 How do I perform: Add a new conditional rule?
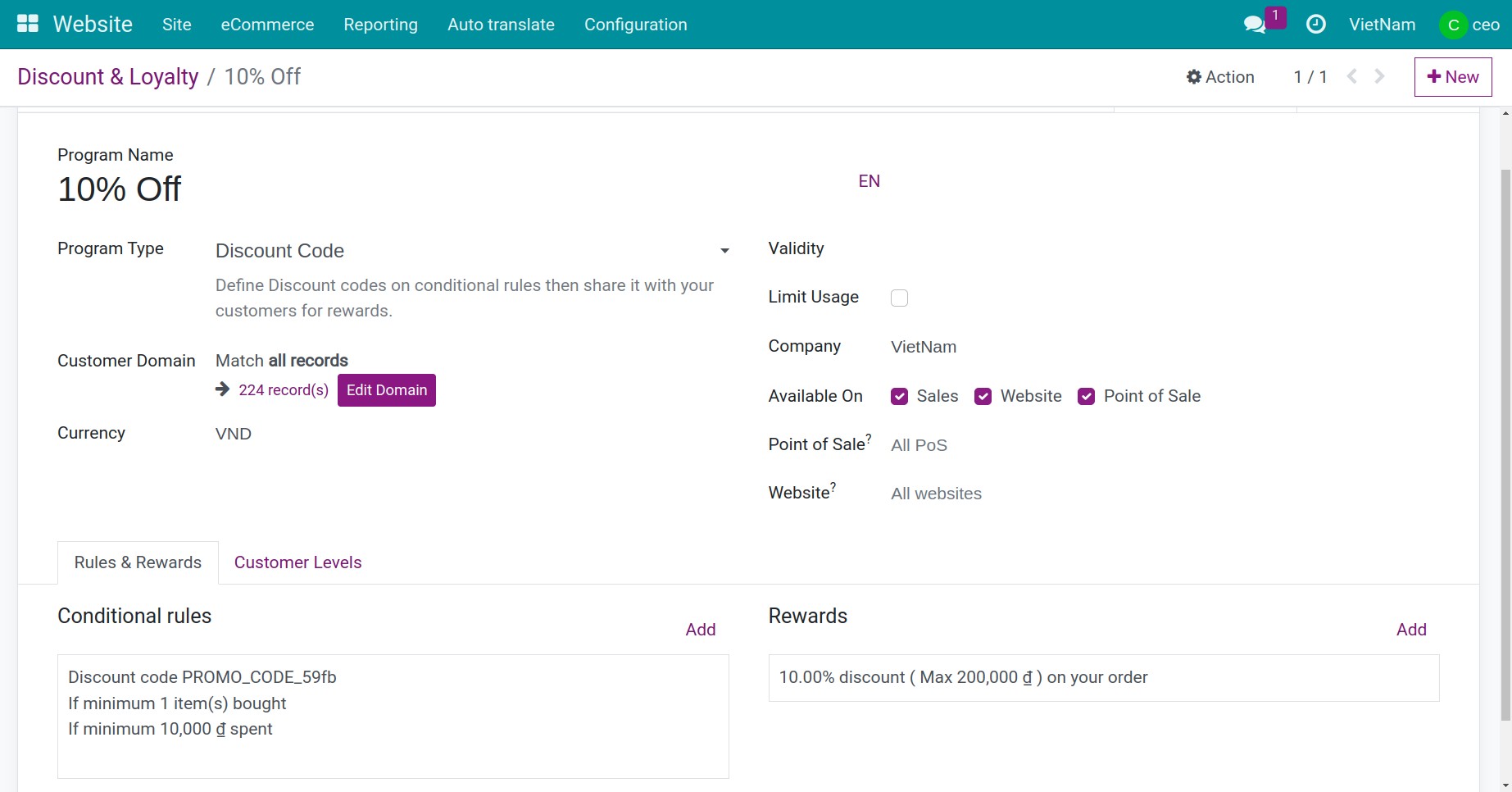(701, 630)
